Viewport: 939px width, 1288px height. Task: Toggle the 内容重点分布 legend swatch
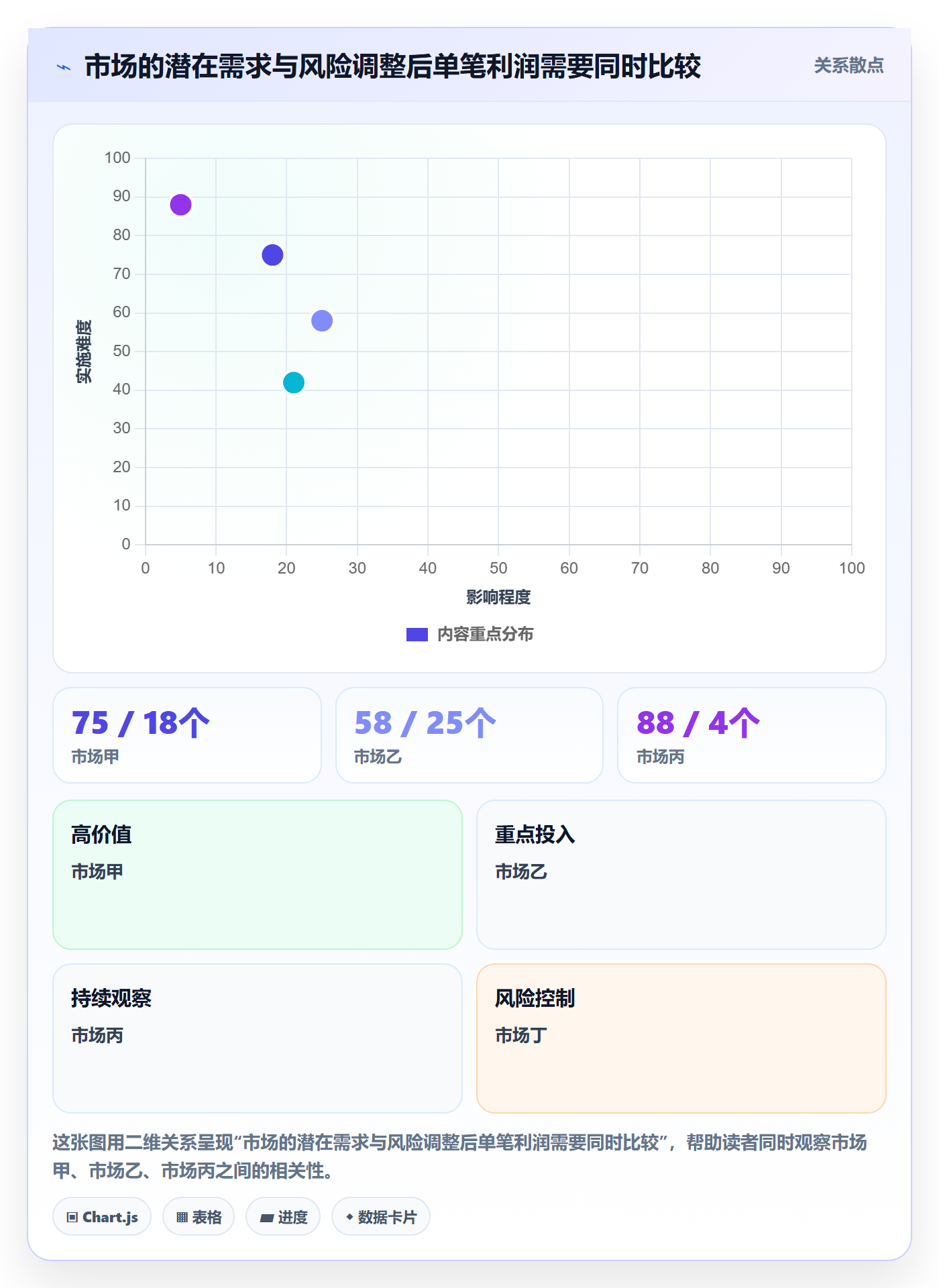coord(417,634)
